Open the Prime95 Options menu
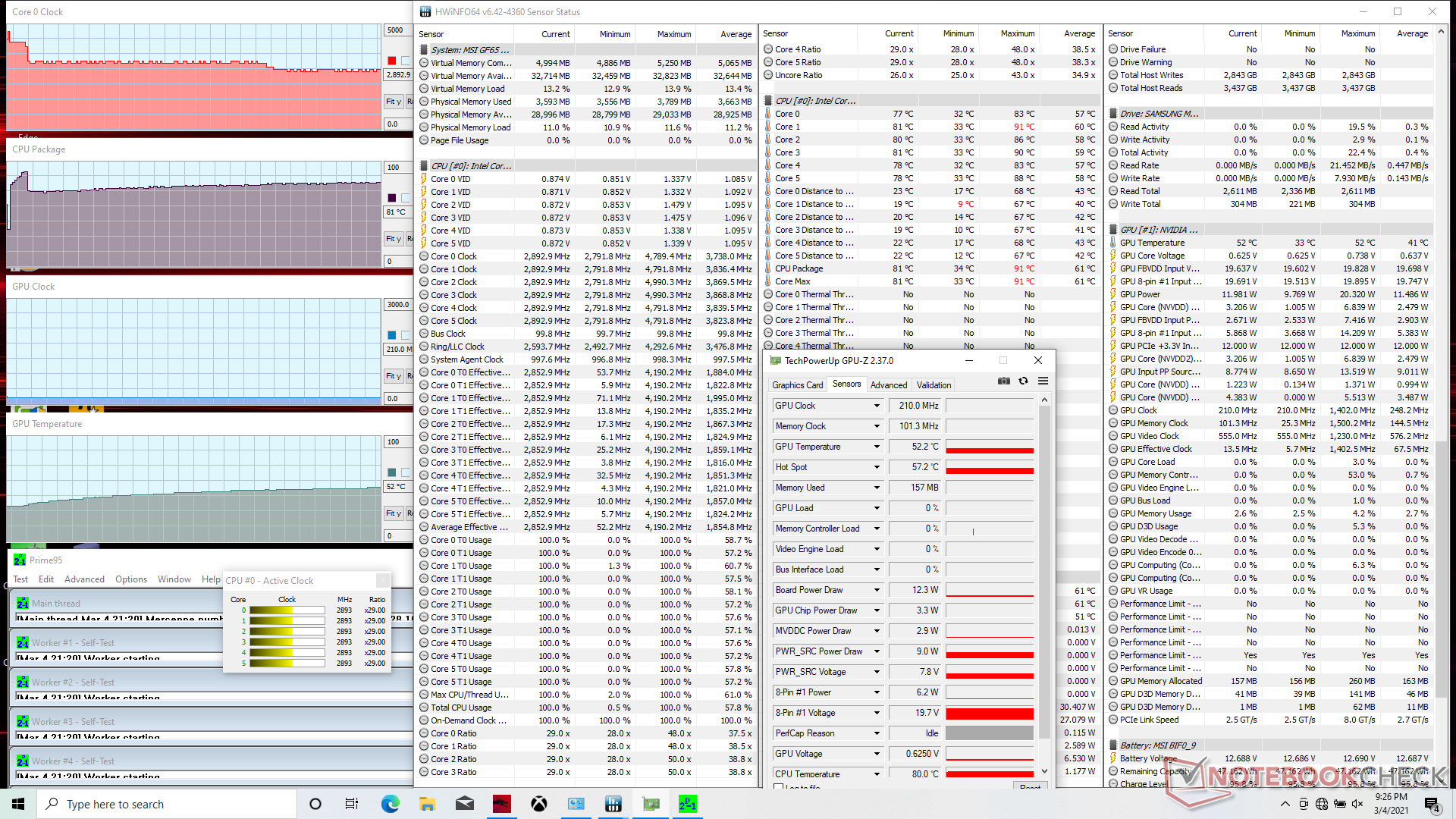Image resolution: width=1456 pixels, height=819 pixels. tap(131, 579)
